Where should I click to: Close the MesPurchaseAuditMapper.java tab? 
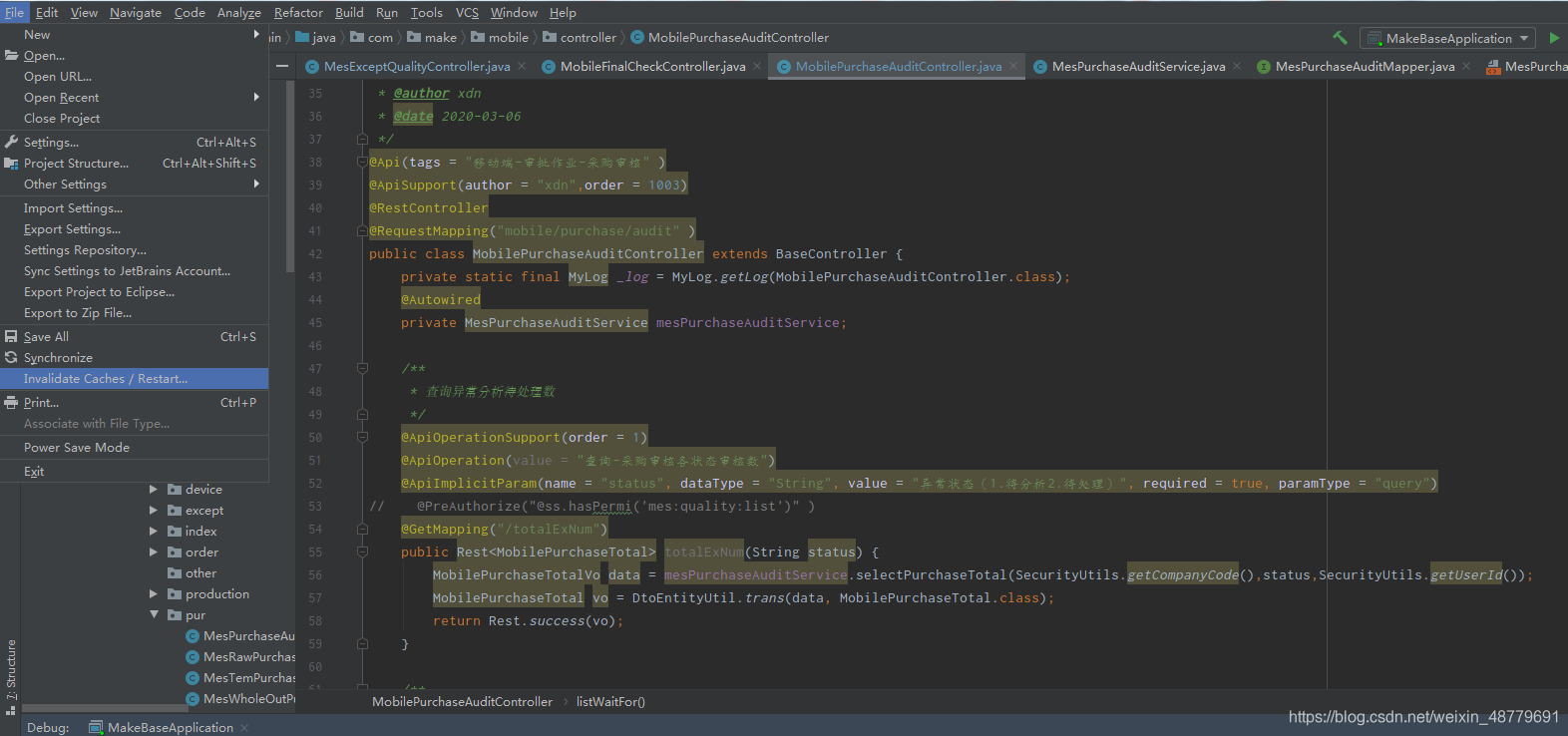[x=1466, y=66]
